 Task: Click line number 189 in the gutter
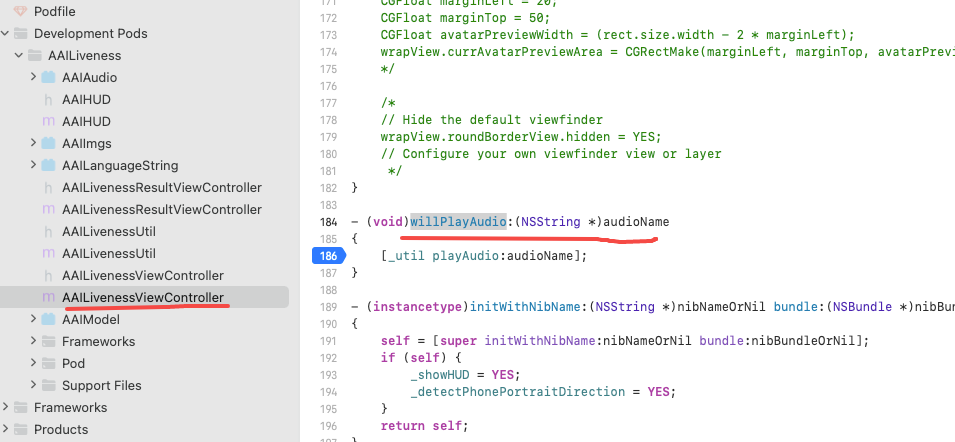click(x=328, y=306)
